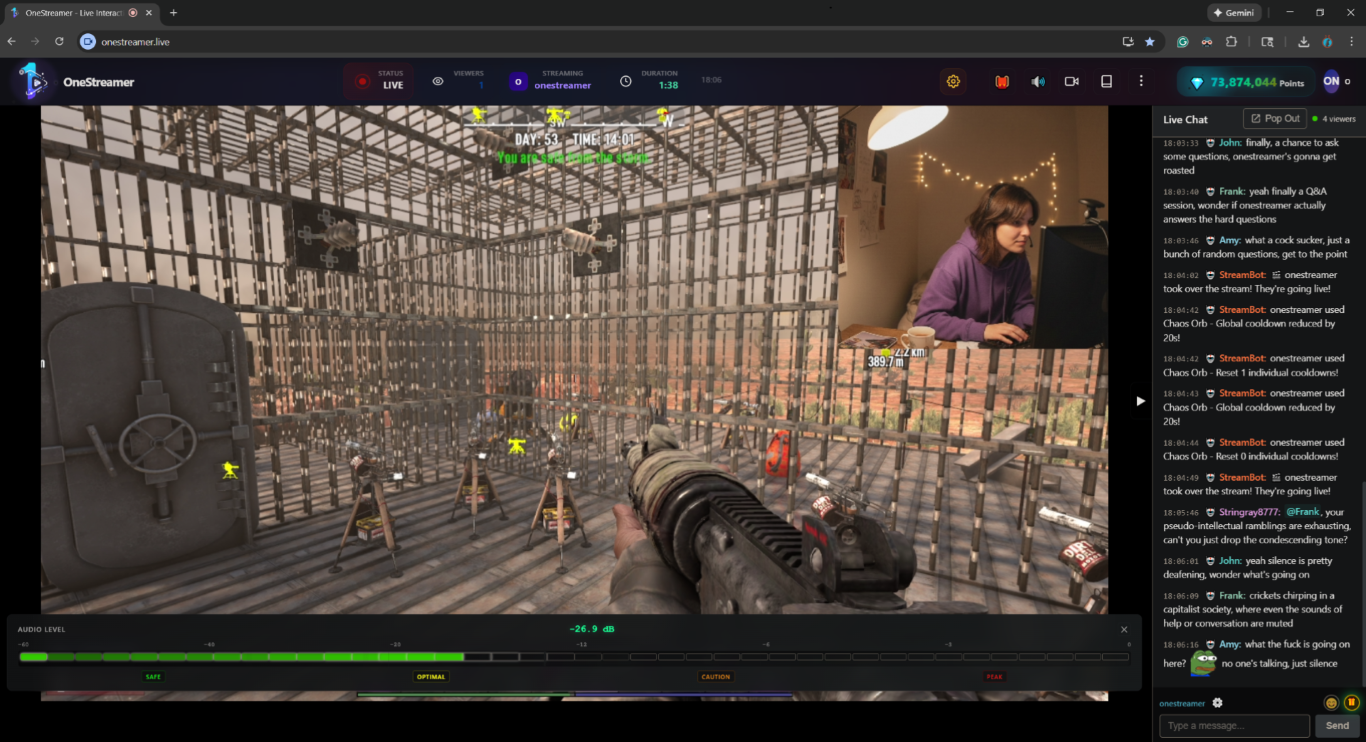Click the duration clock icon
1366x742 pixels.
[x=626, y=82]
